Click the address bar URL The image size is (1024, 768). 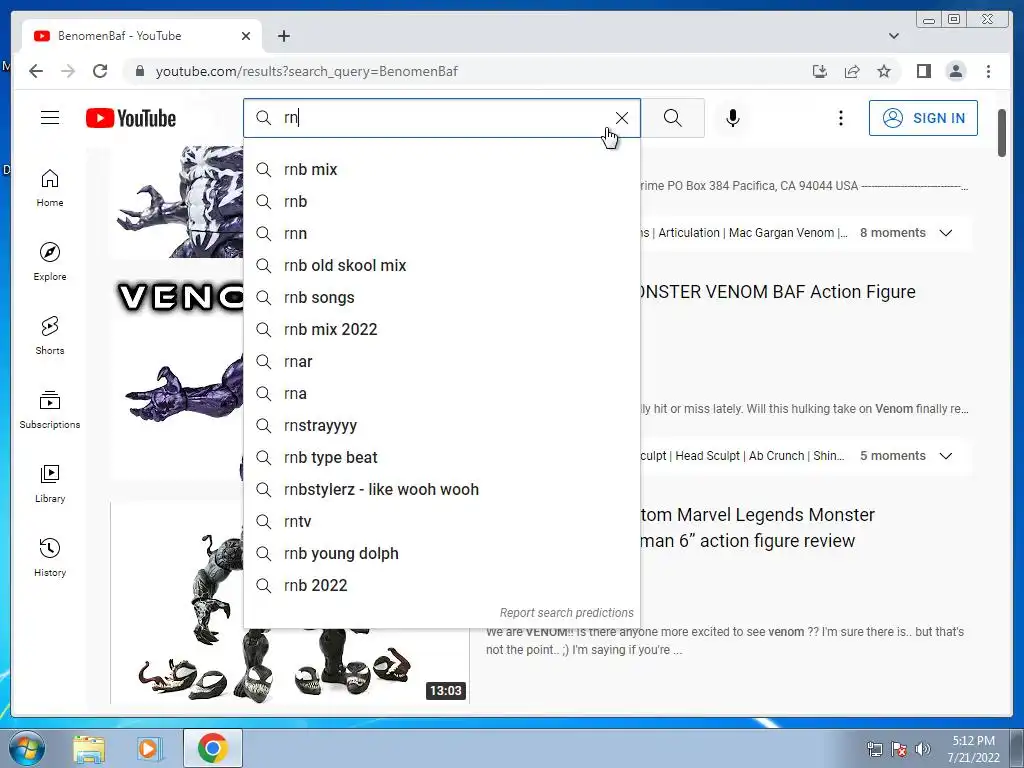click(x=307, y=71)
